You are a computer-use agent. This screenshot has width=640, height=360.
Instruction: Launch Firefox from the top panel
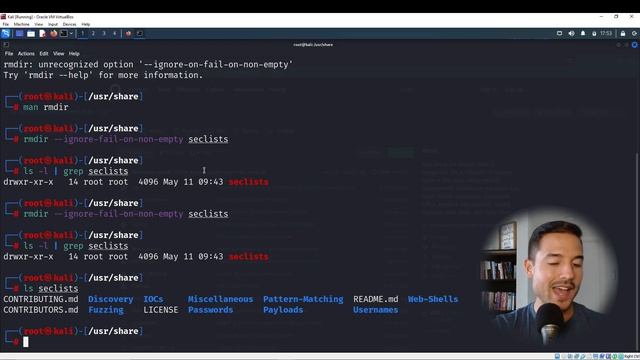53,33
